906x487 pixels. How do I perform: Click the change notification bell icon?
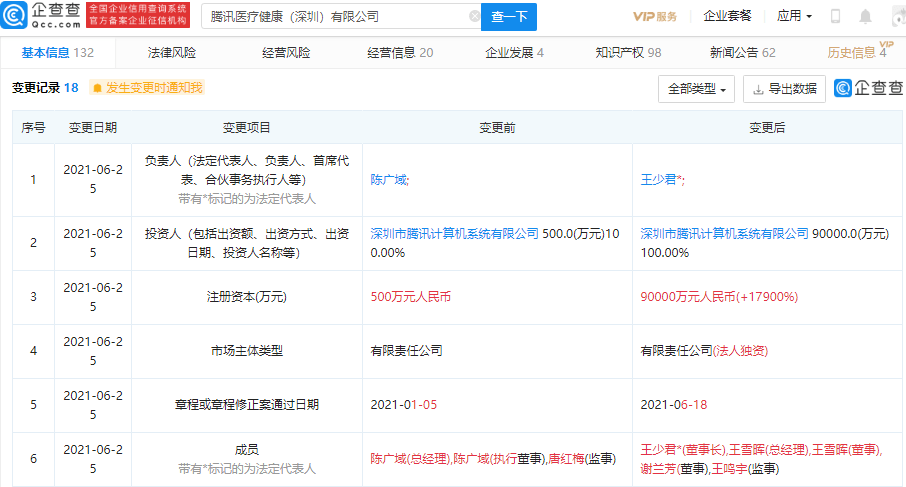click(x=97, y=88)
